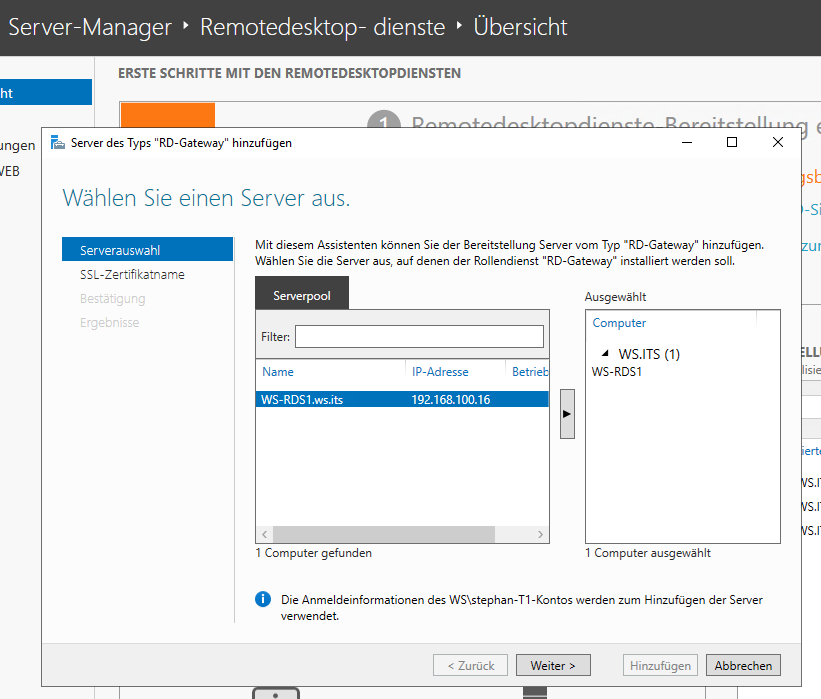Screen dimensions: 821x699
Task: Click the Weiter > button
Action: coord(553,665)
